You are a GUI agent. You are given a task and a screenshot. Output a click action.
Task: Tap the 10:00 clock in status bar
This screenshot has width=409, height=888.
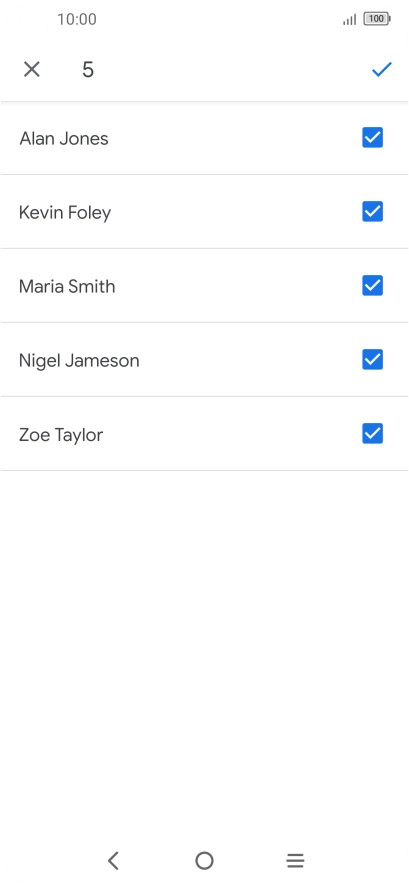[77, 19]
